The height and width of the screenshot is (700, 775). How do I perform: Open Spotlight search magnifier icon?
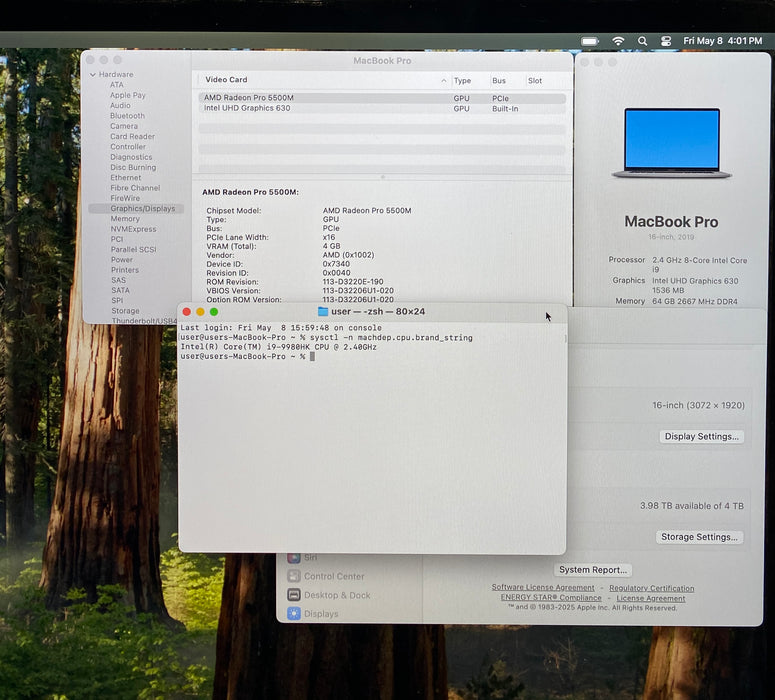642,42
